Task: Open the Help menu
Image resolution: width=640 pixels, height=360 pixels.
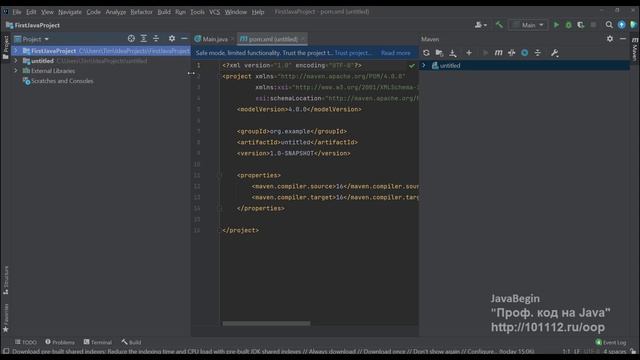Action: 258,12
